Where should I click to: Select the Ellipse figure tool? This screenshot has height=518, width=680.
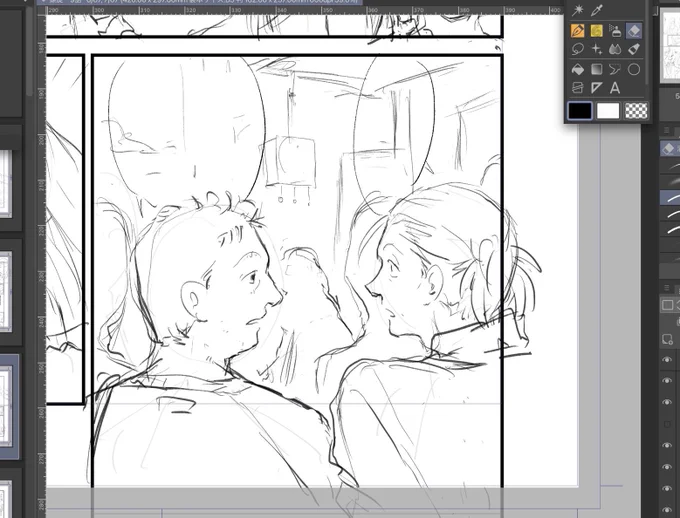tap(634, 69)
